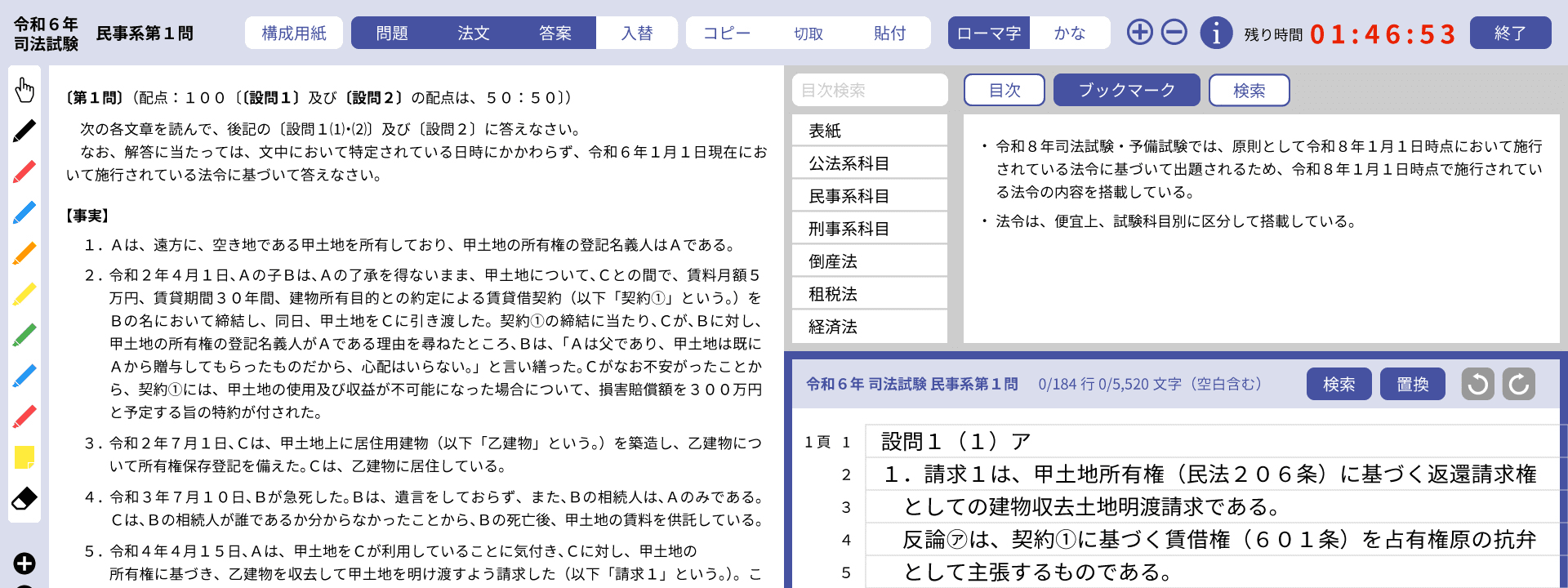Screen dimensions: 1568x588
Task: Open 表紙 in the contents list
Action: pos(870,131)
